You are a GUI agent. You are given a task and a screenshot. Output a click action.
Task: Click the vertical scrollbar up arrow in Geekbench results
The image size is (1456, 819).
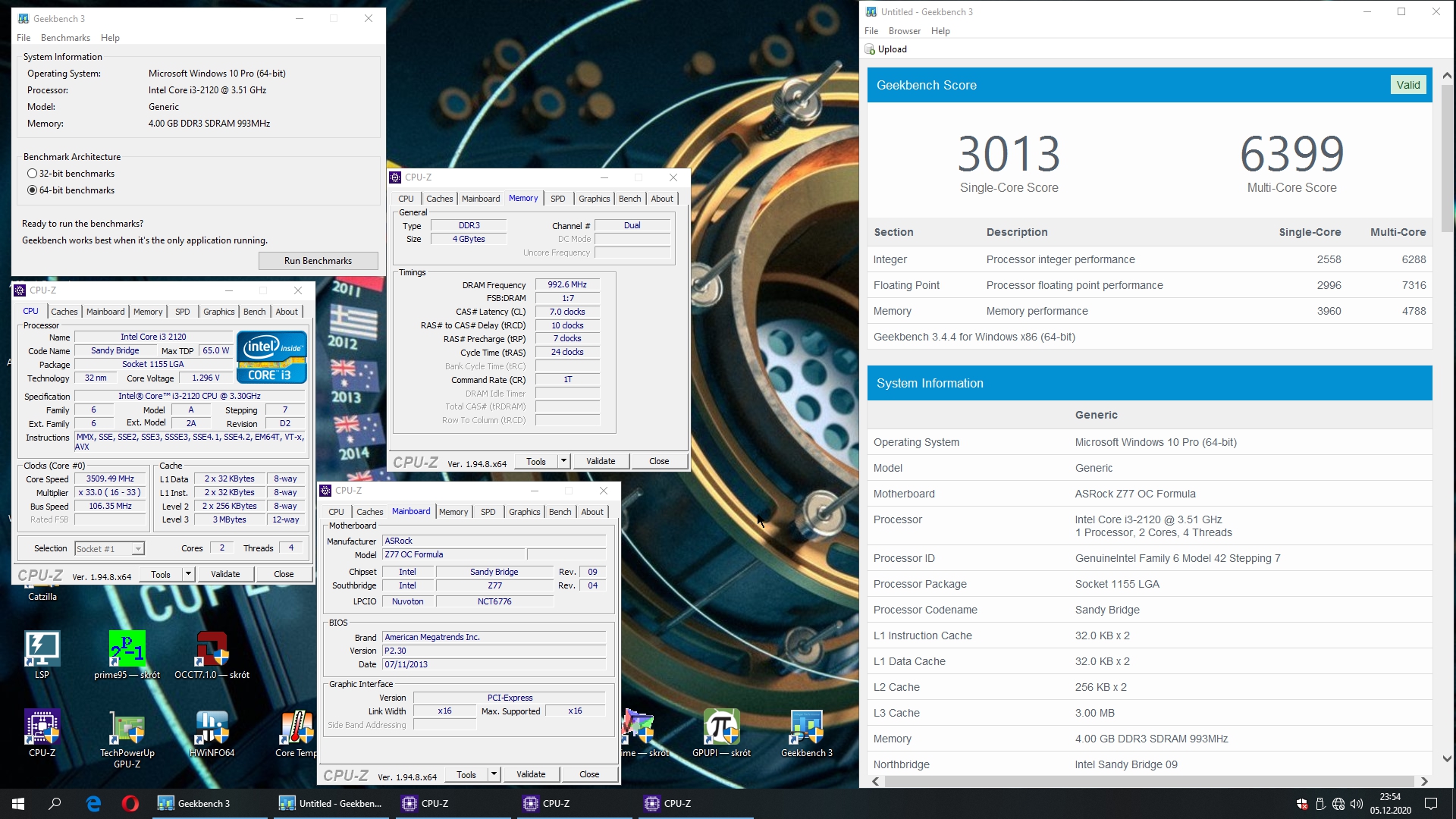pyautogui.click(x=1446, y=75)
